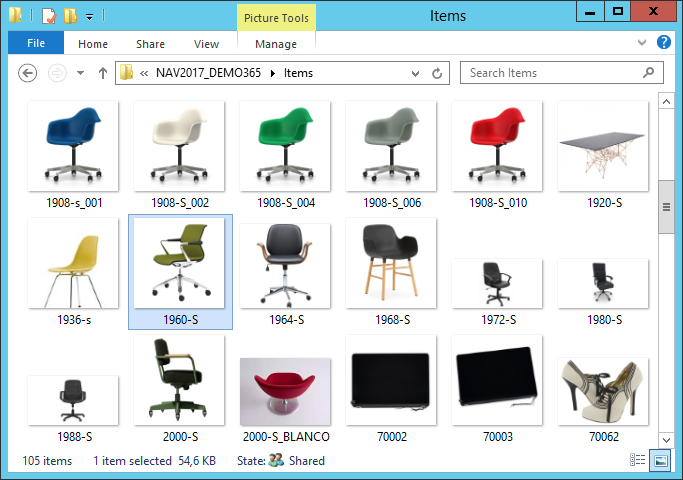Minimize the Items window
The image size is (683, 480).
[x=590, y=12]
